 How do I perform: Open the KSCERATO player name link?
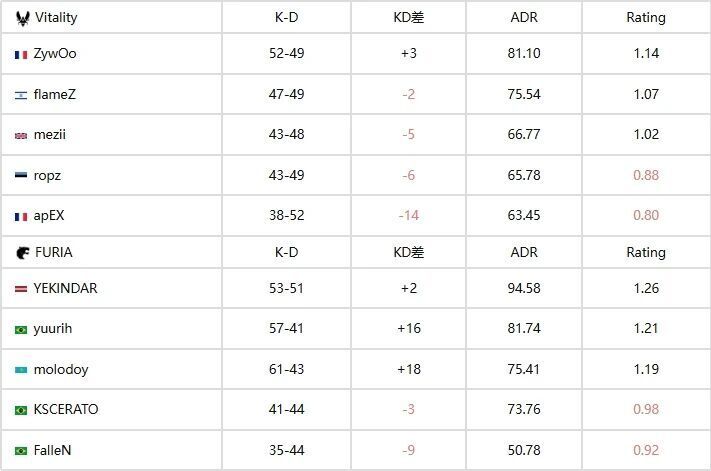click(x=65, y=410)
